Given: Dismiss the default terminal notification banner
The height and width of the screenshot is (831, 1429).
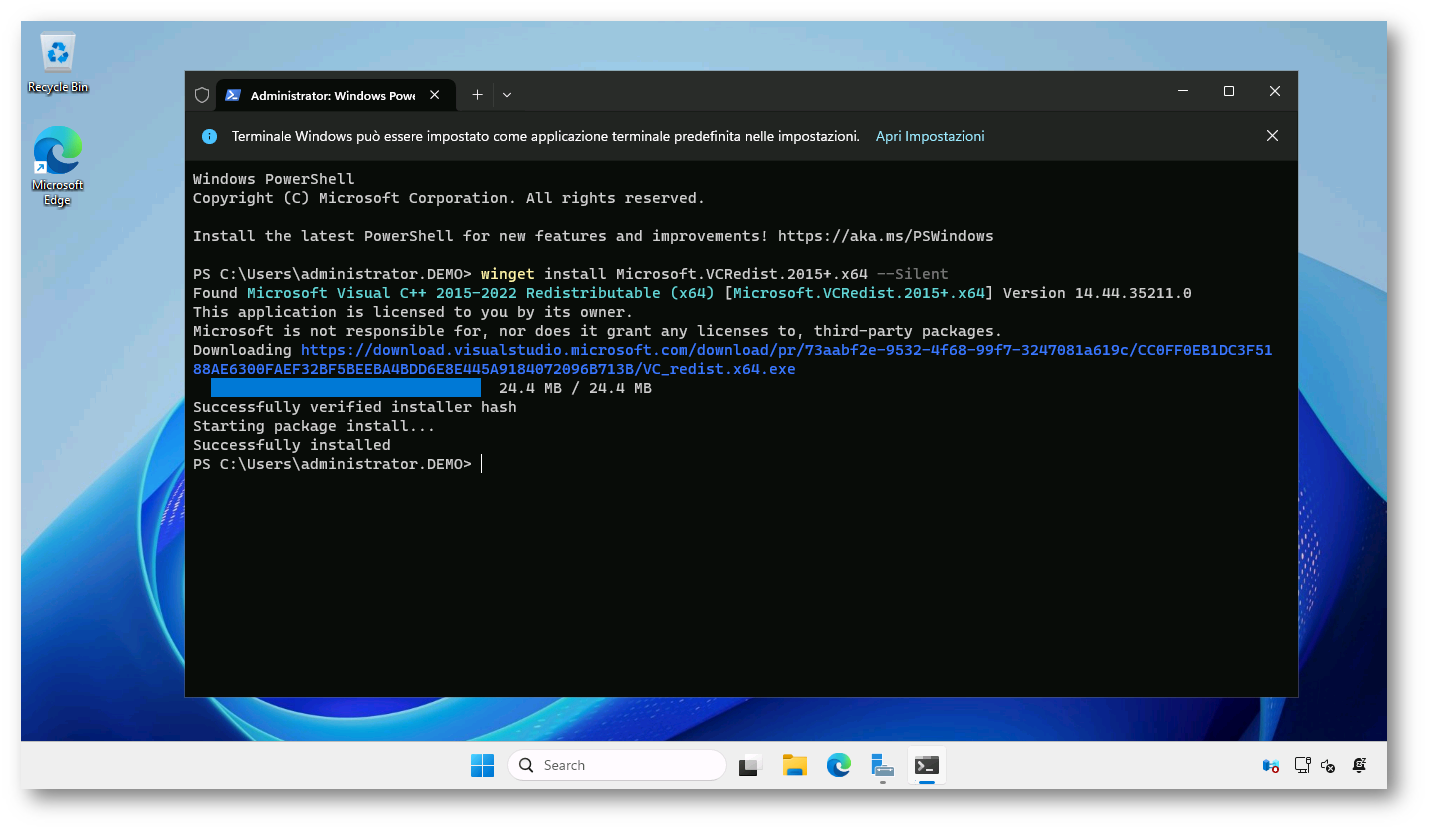Looking at the screenshot, I should pos(1272,135).
